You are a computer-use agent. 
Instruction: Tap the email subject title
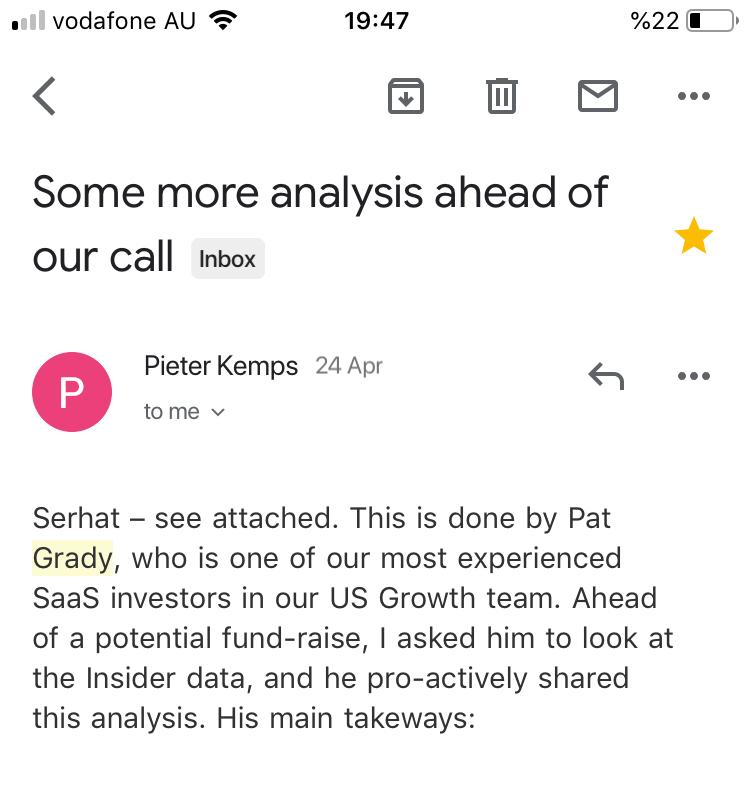click(320, 192)
